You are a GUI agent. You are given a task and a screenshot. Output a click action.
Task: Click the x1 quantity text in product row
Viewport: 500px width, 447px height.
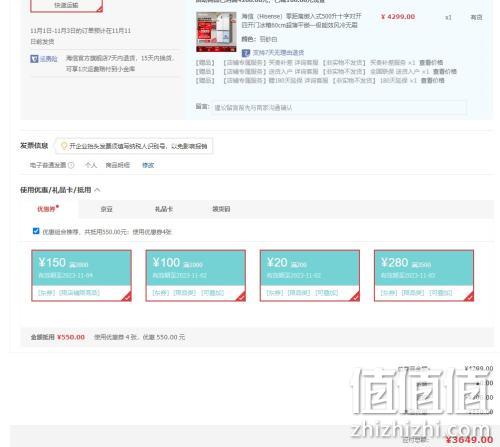[x=448, y=17]
